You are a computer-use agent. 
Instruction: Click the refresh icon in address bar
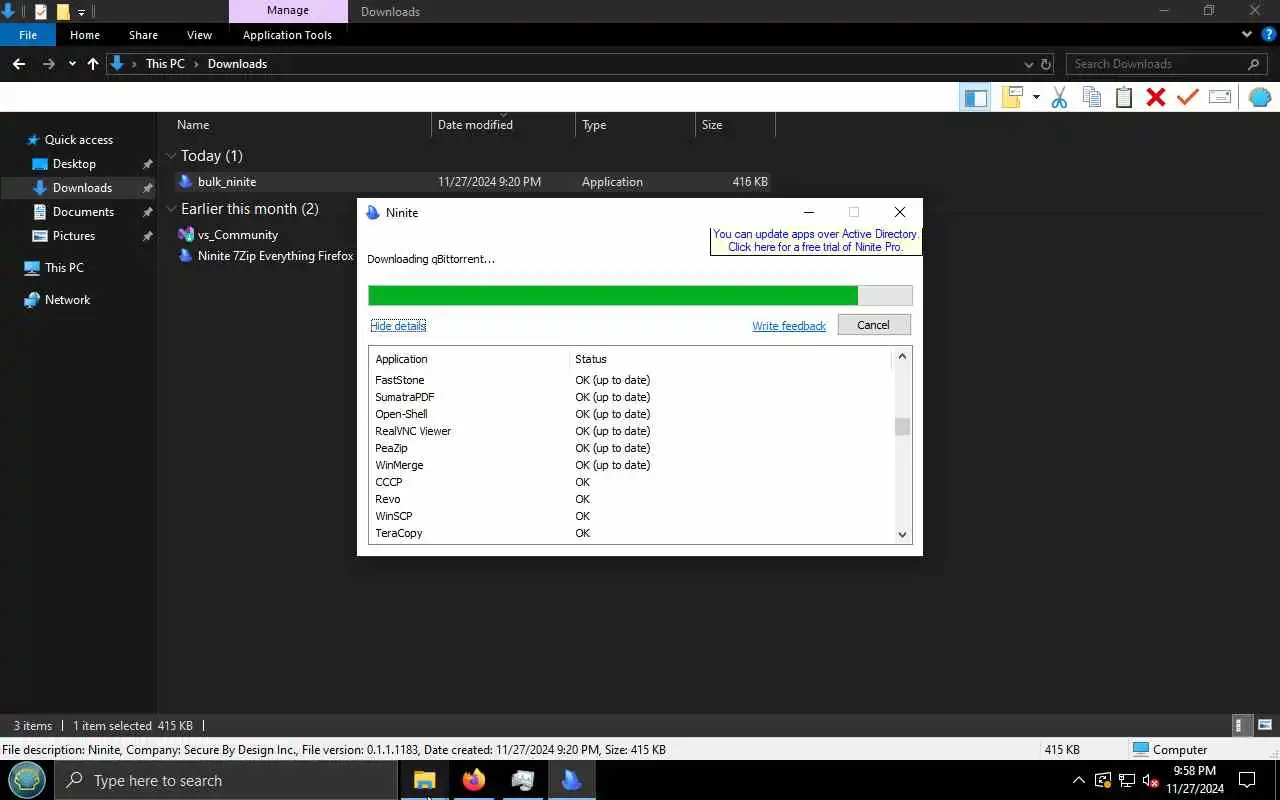[1046, 64]
